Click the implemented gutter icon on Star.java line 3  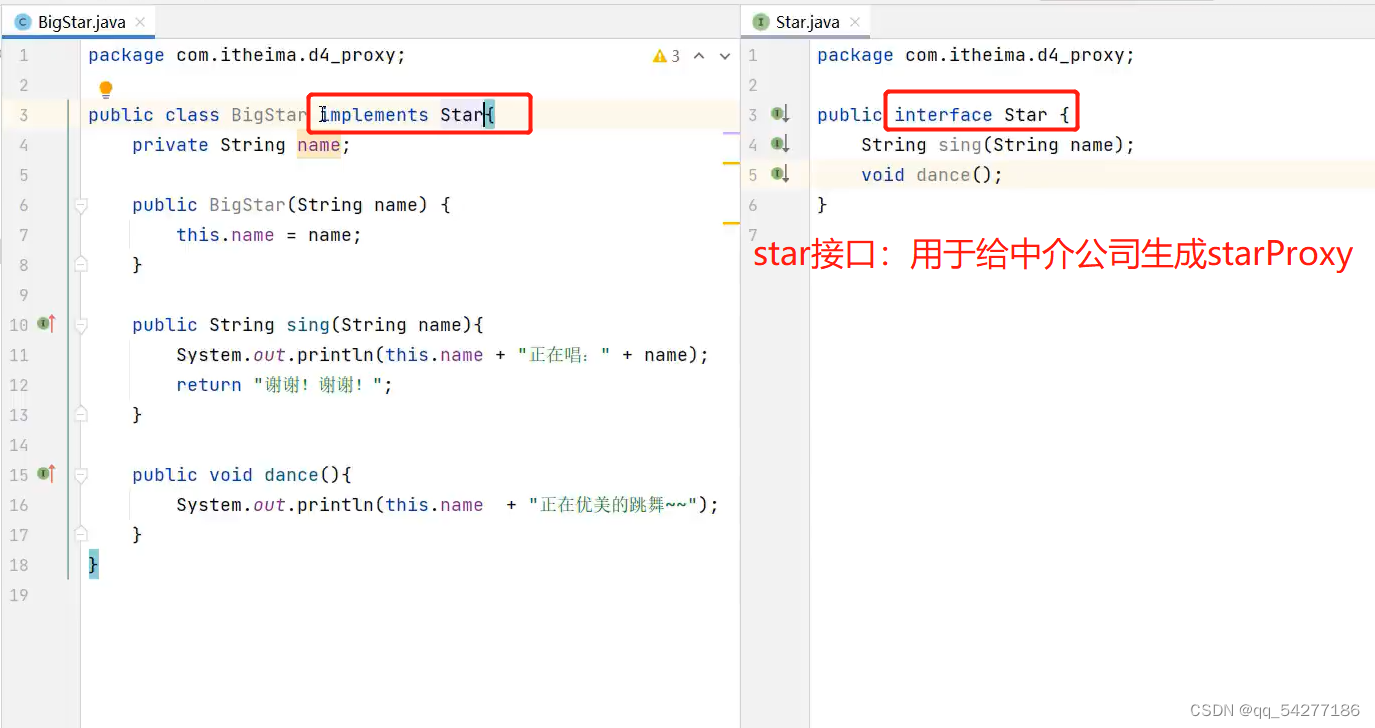pos(781,115)
